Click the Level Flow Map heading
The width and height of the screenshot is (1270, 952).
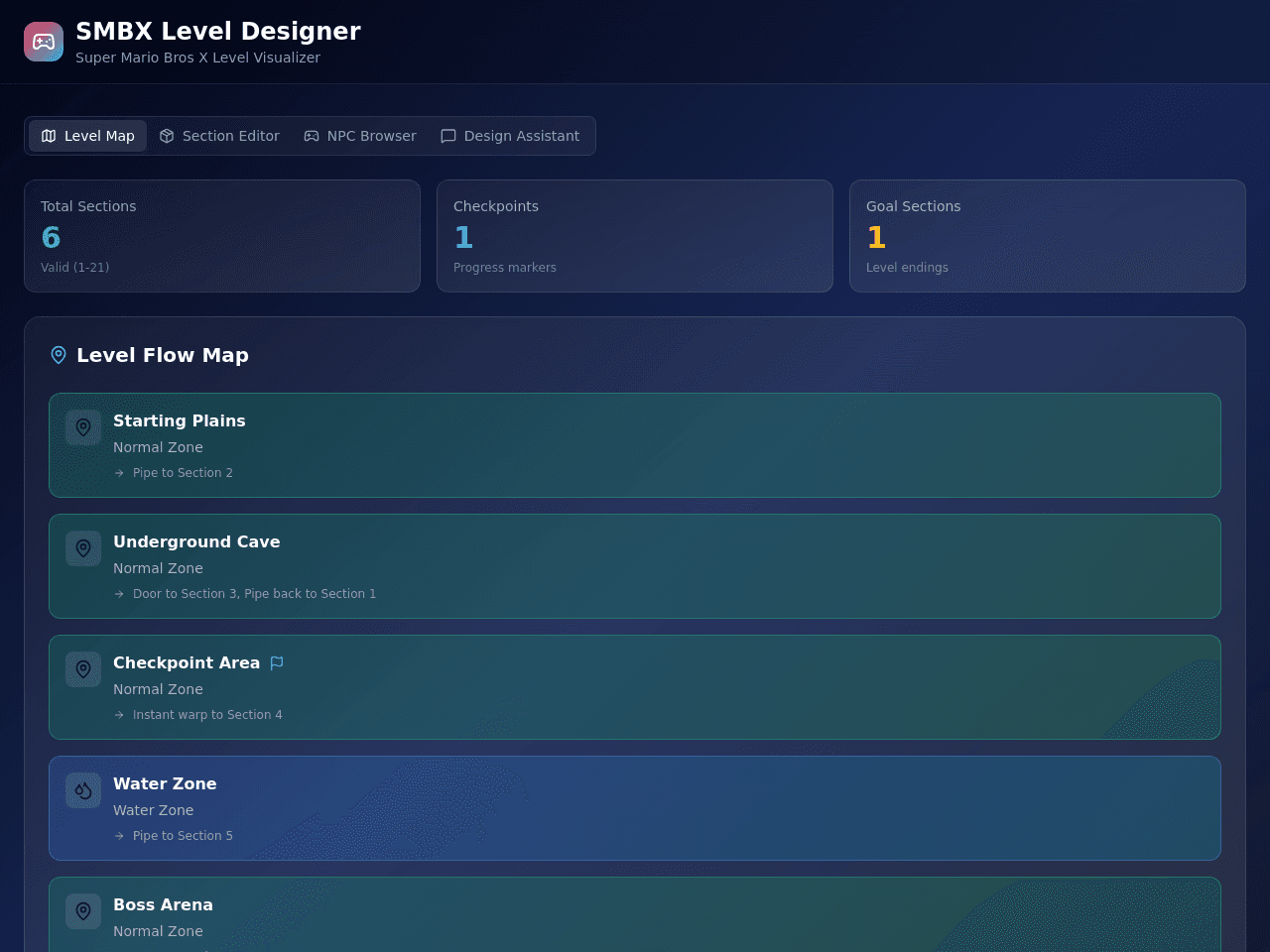coord(163,355)
